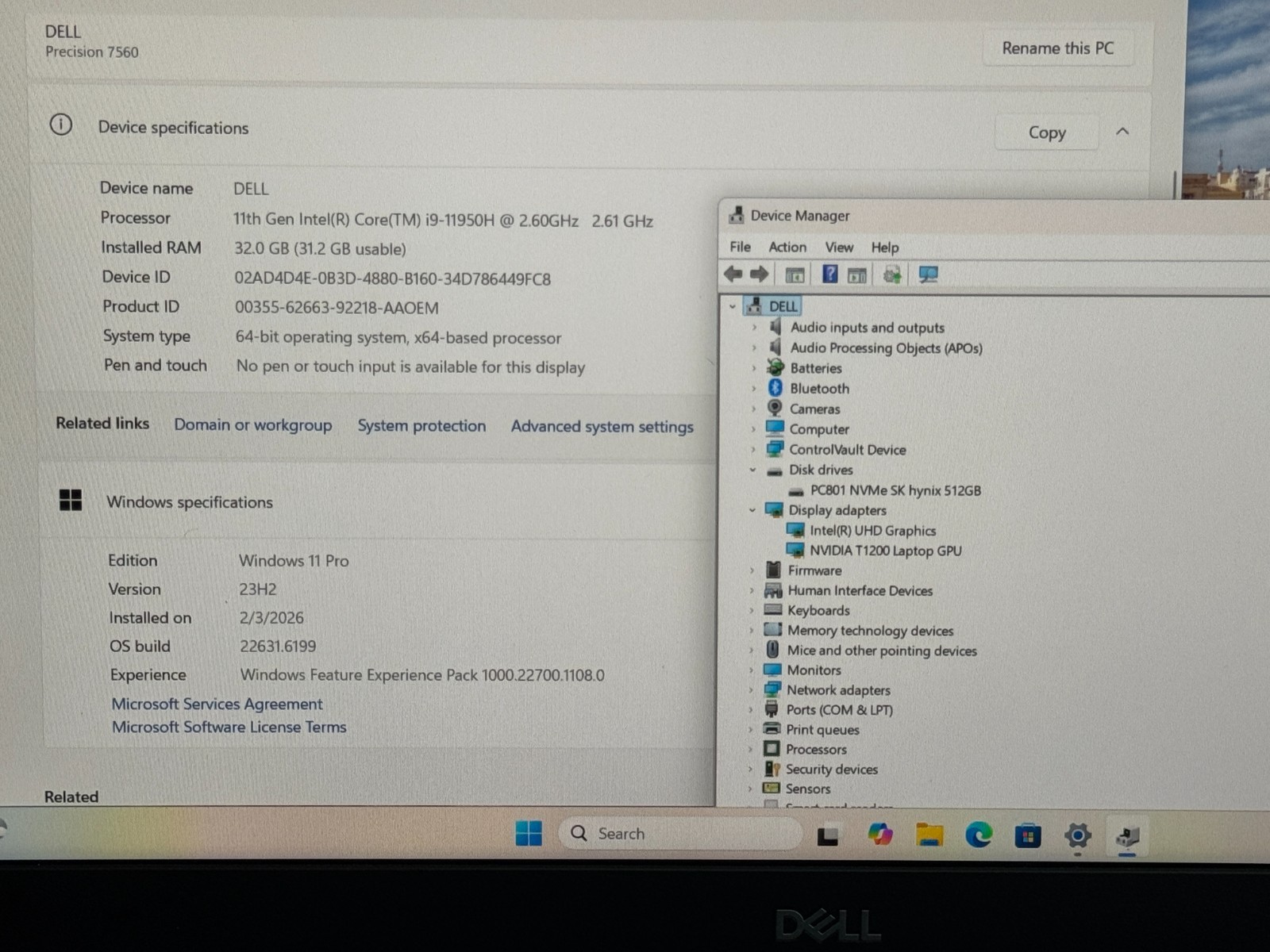Image resolution: width=1270 pixels, height=952 pixels.
Task: Select the Human Interface Devices icon
Action: [773, 589]
